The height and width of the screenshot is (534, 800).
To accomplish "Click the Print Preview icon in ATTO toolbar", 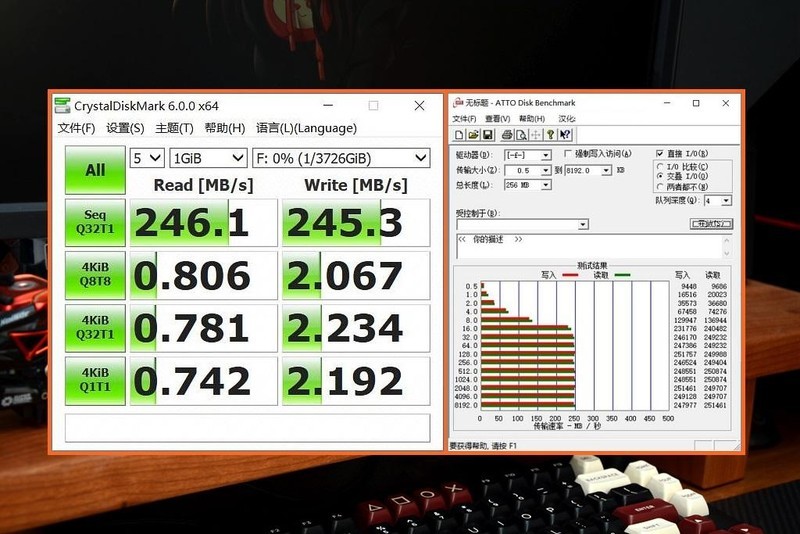I will click(x=521, y=135).
